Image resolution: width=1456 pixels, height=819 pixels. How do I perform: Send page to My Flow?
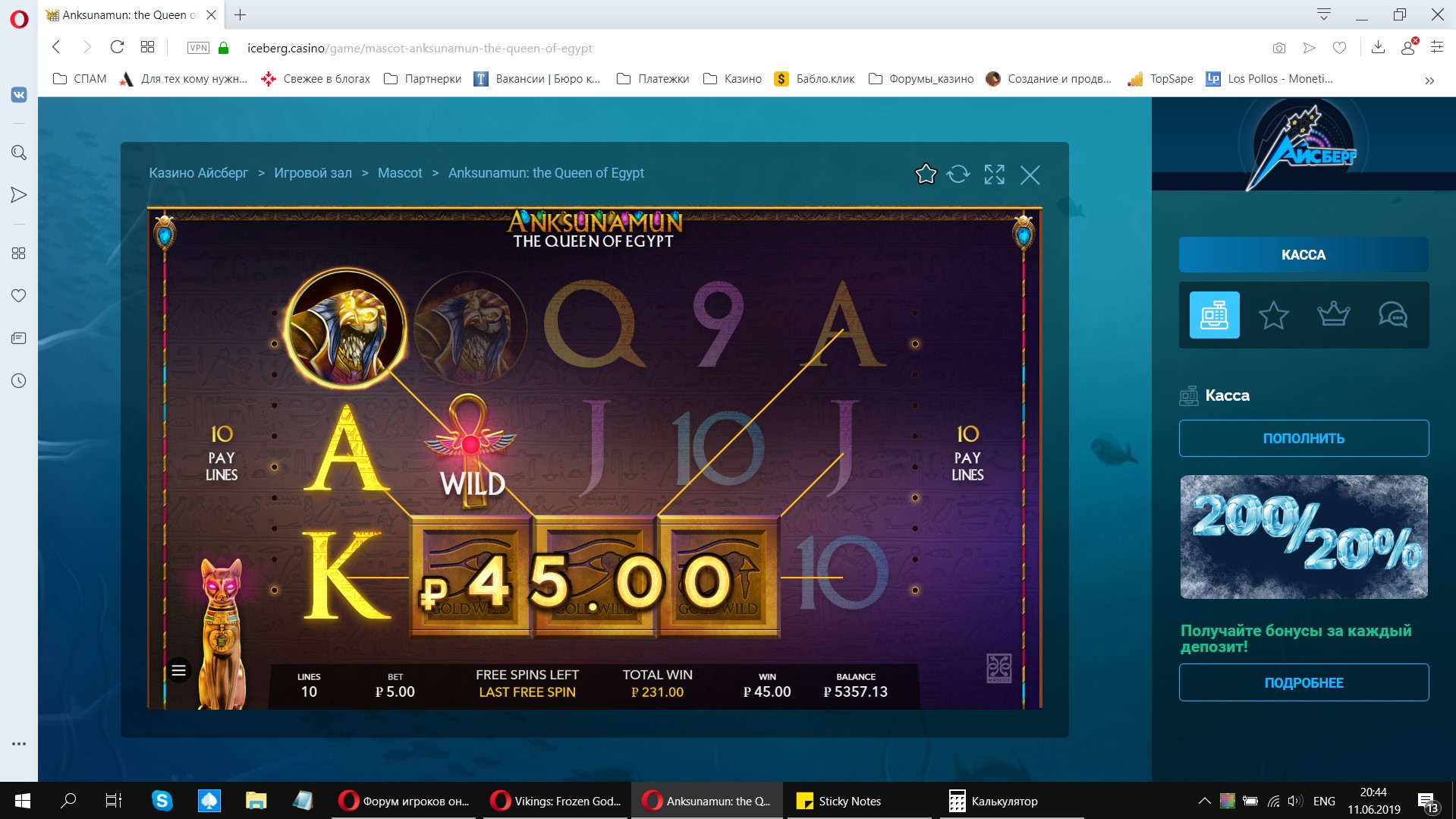coord(1309,48)
